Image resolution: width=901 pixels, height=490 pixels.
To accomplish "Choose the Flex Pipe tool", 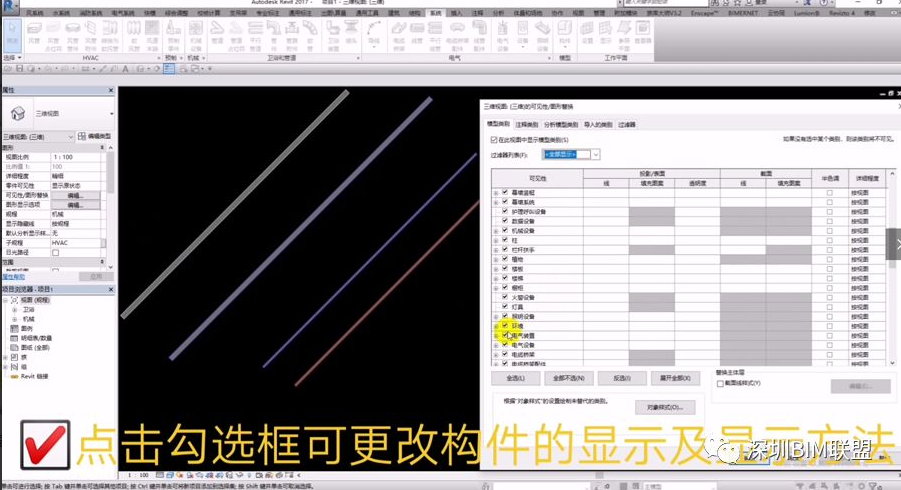I will 310,35.
